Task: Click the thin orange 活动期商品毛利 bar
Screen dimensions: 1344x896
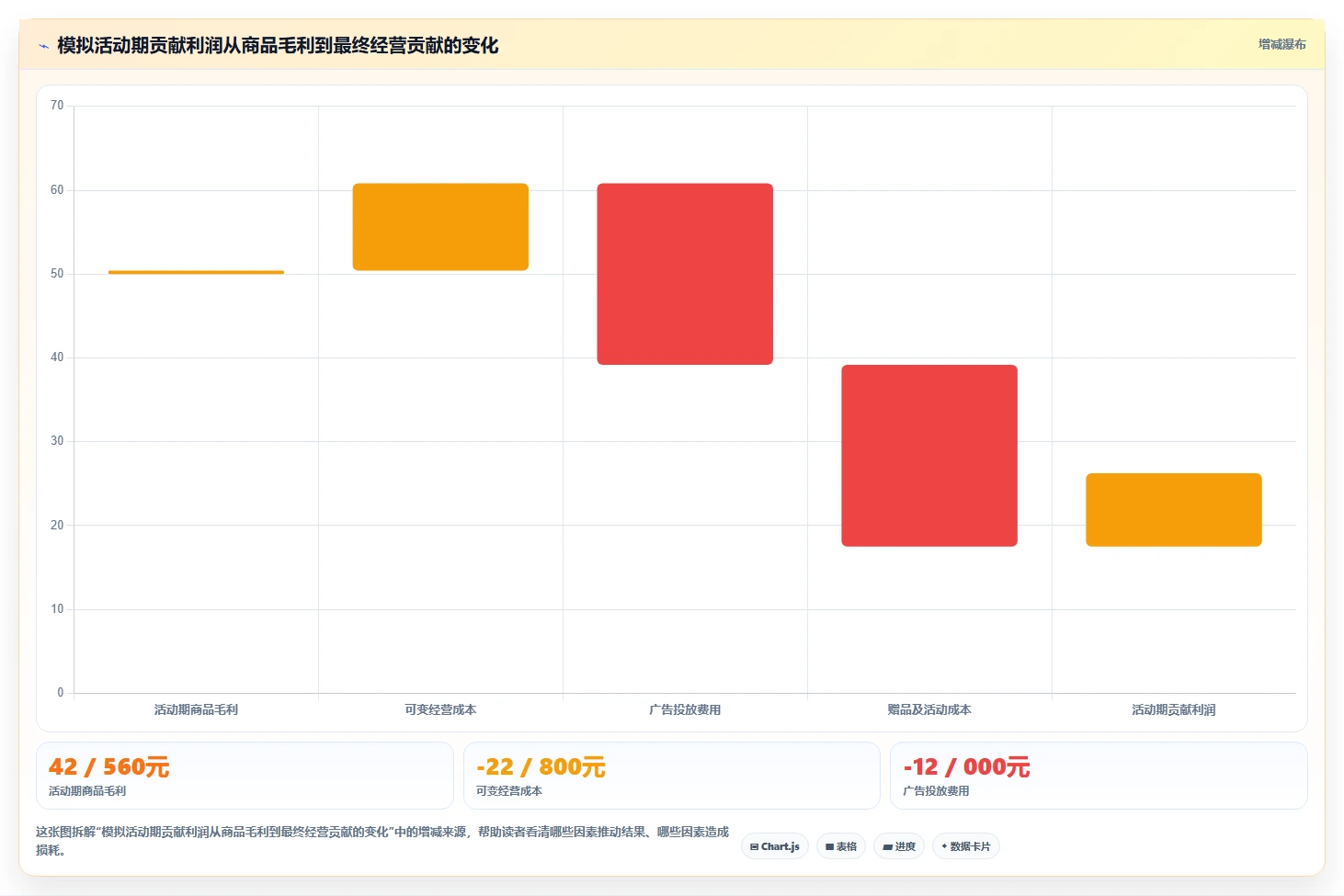Action: coord(196,272)
